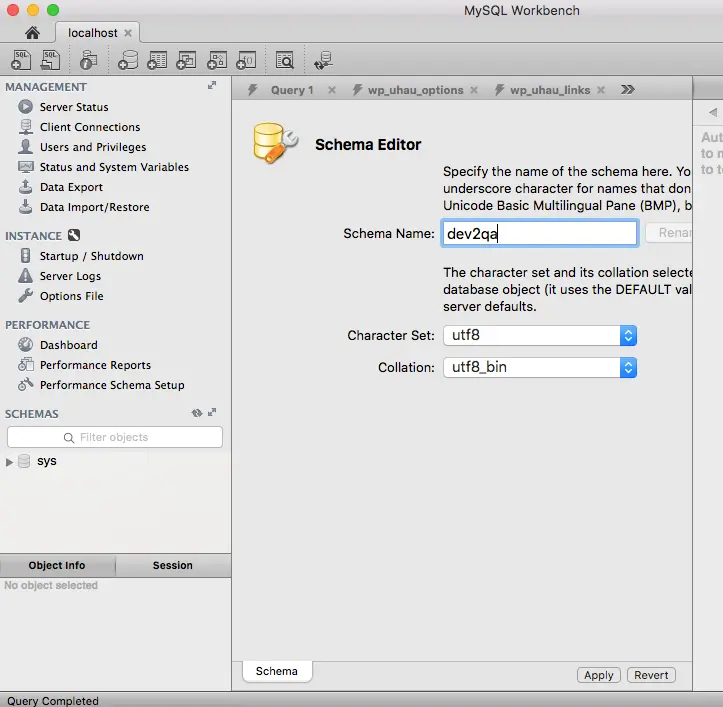Switch to the Query 1 tab
This screenshot has width=723, height=707.
tap(291, 90)
